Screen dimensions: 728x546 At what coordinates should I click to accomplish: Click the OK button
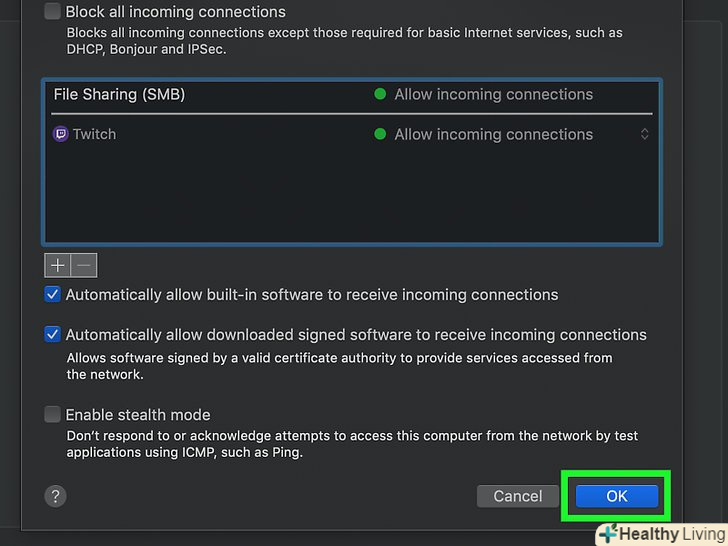point(616,496)
